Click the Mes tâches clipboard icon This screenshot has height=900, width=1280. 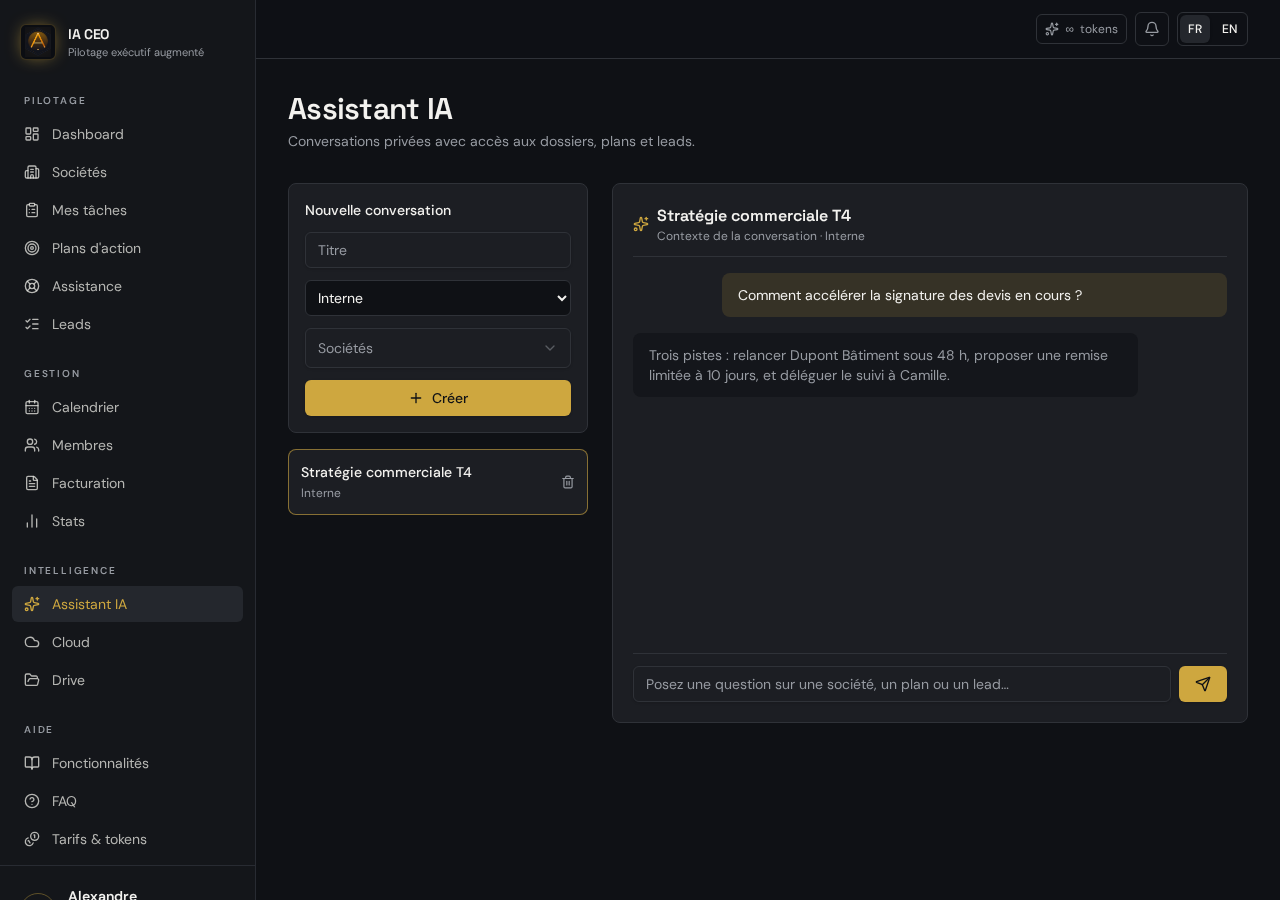32,210
